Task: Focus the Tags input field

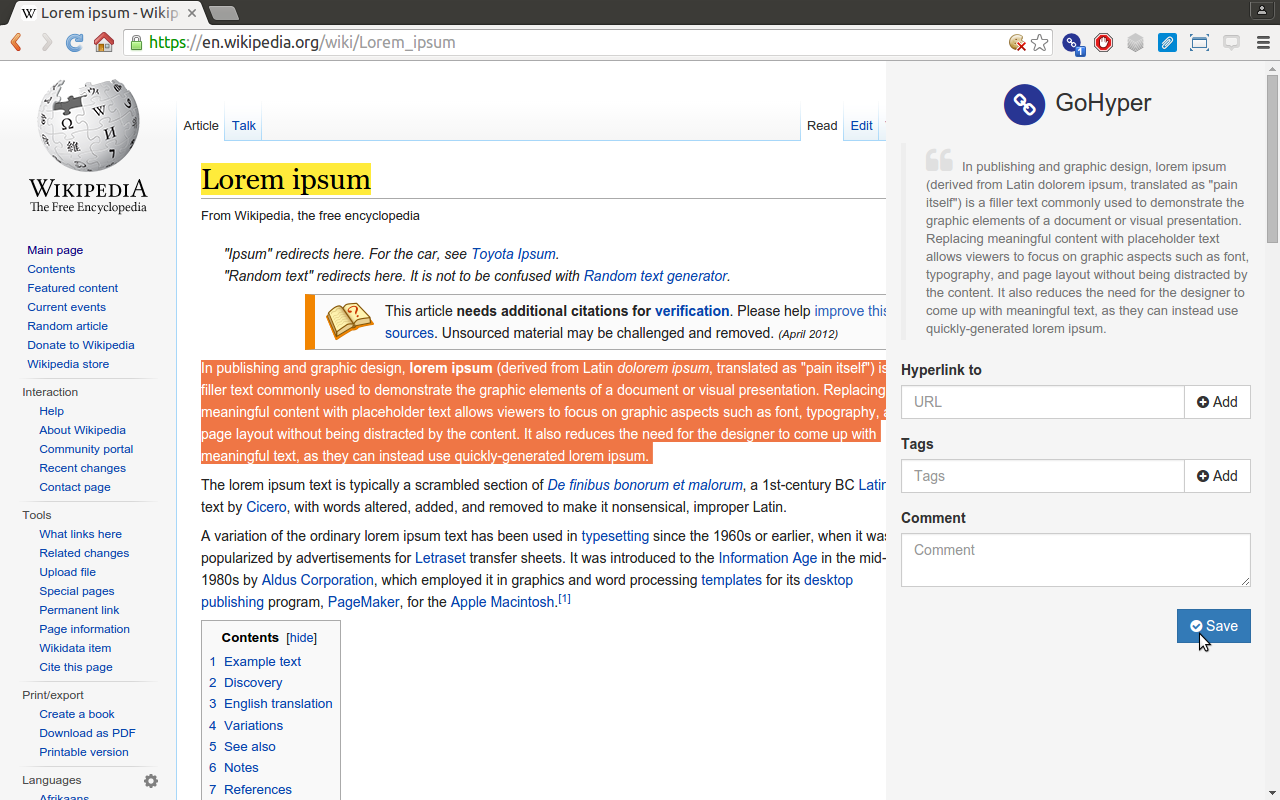Action: tap(1043, 476)
